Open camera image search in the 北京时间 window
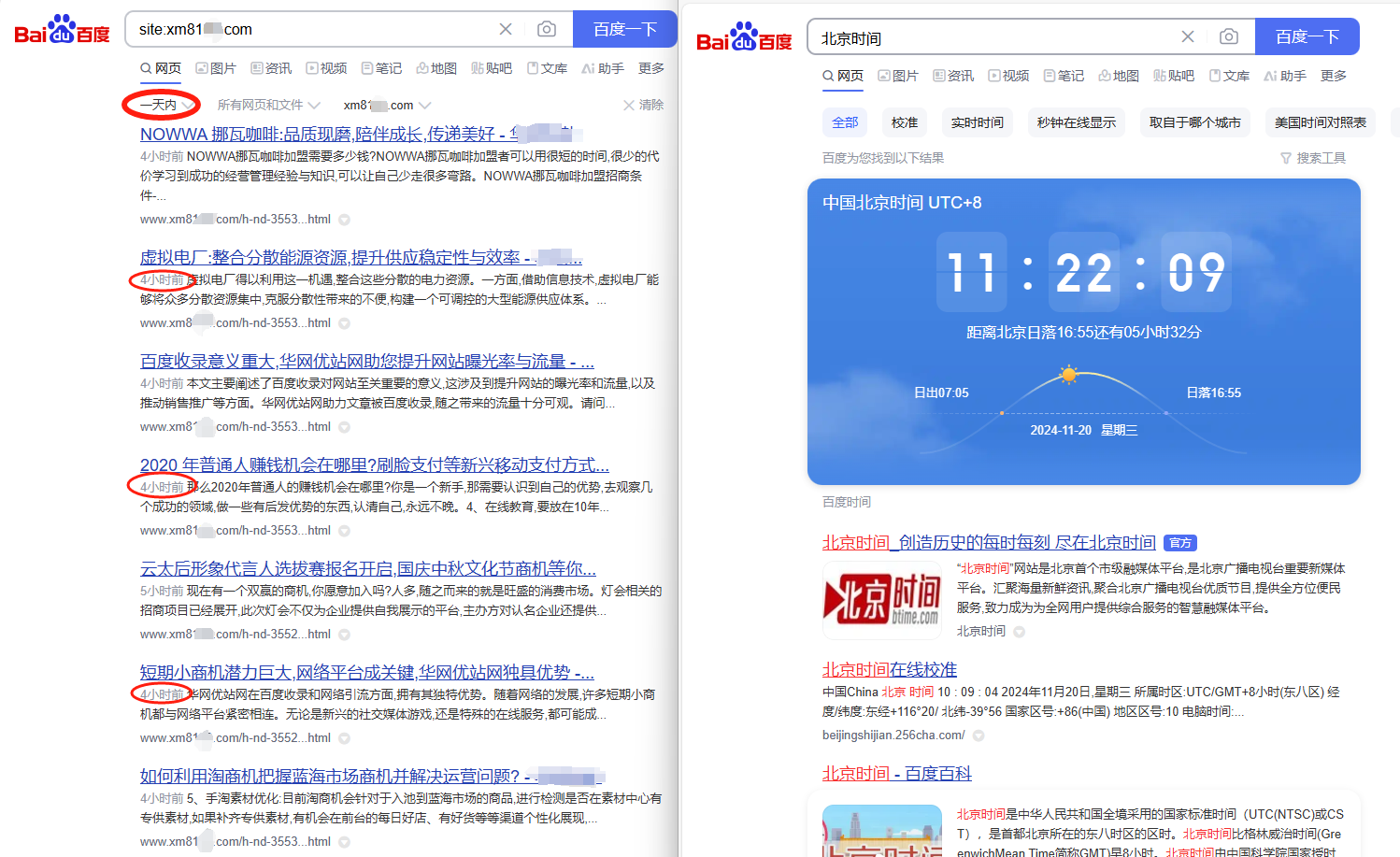 click(1229, 36)
